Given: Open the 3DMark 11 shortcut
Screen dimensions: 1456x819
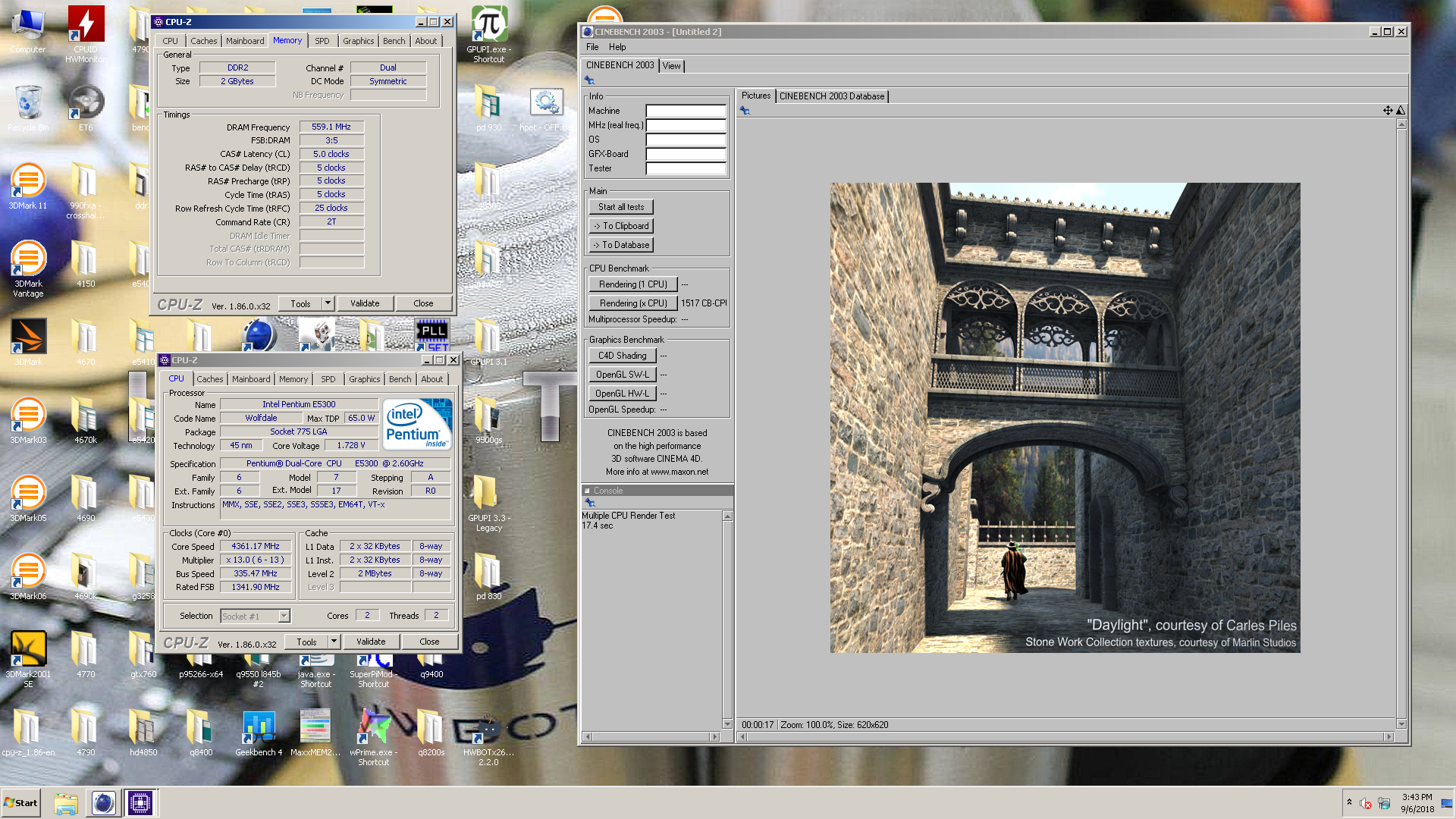Looking at the screenshot, I should coord(28,187).
